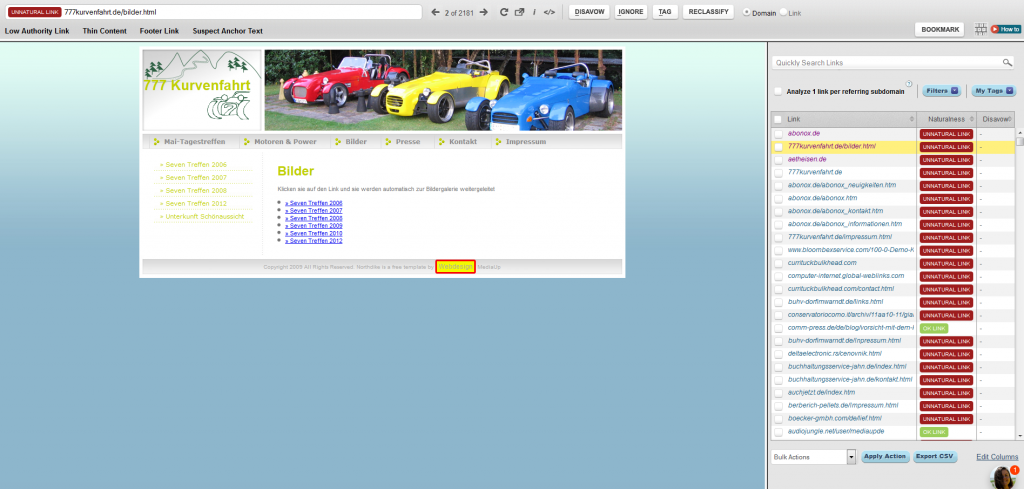Open the chat avatar with notification badge
The height and width of the screenshot is (489, 1024).
coord(1004,476)
